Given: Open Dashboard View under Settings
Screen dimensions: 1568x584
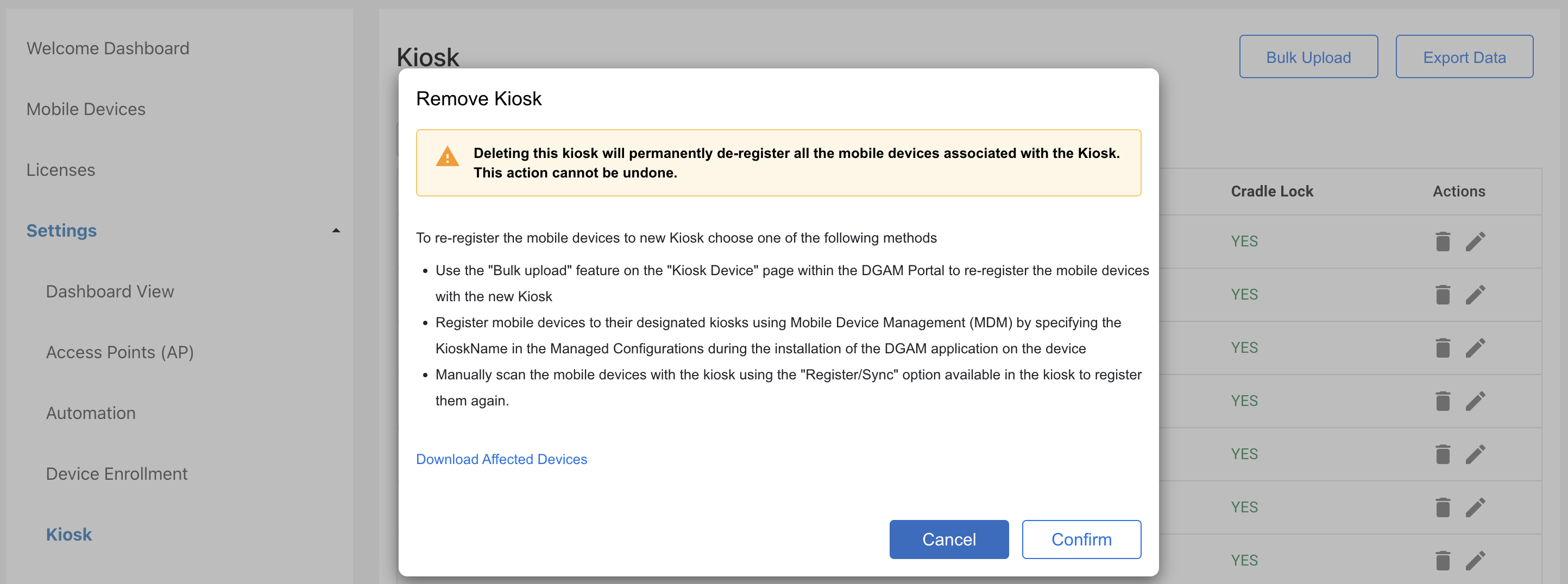Looking at the screenshot, I should [x=110, y=291].
